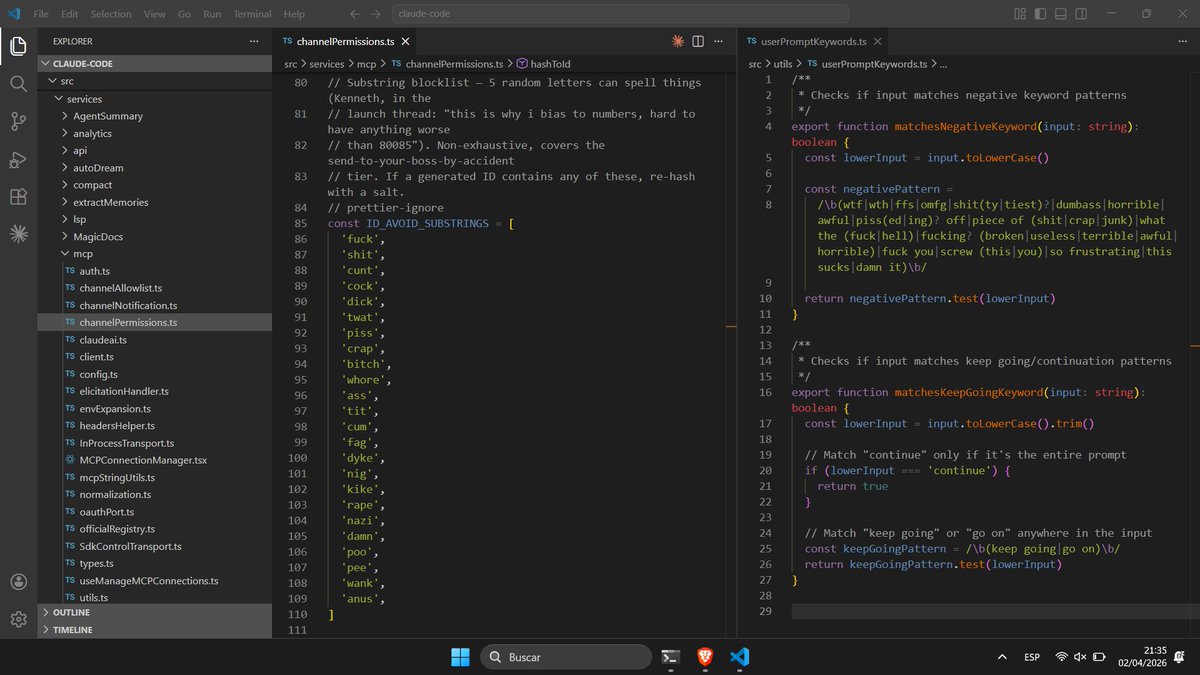The image size is (1200, 675).
Task: Open elicitationHandler.ts file
Action: tap(155, 392)
